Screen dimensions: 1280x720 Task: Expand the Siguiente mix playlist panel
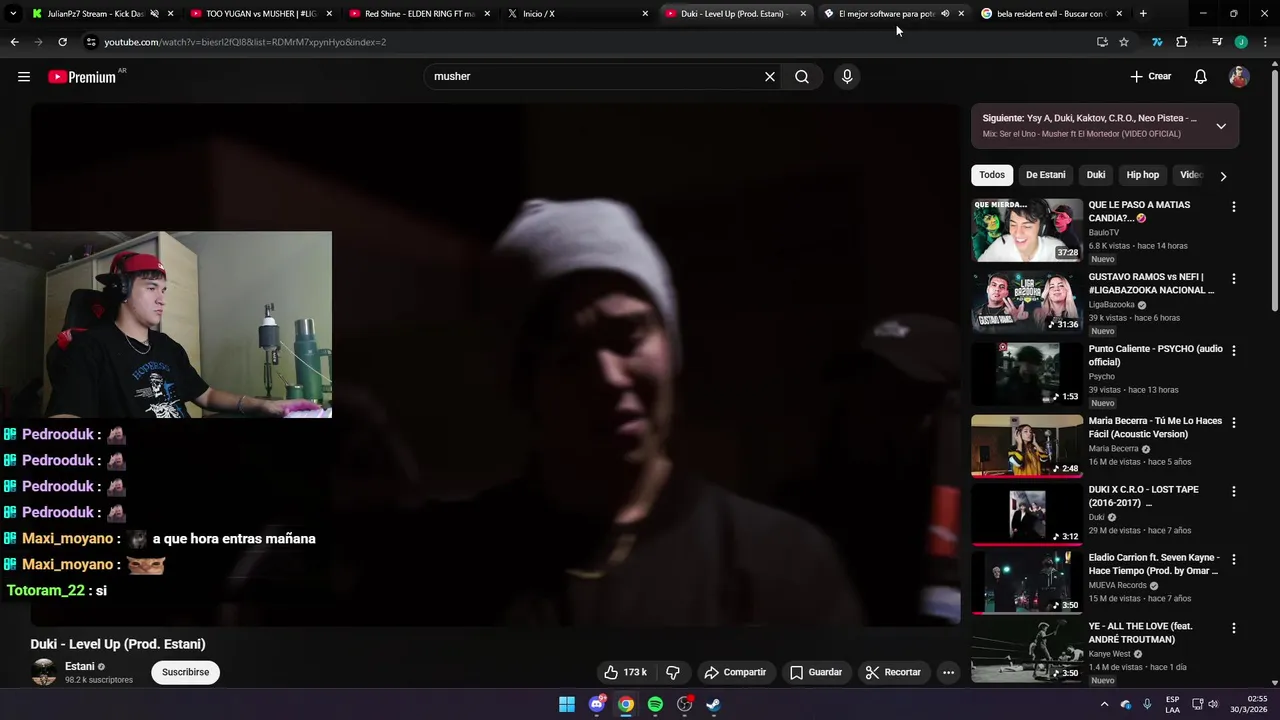click(x=1221, y=126)
